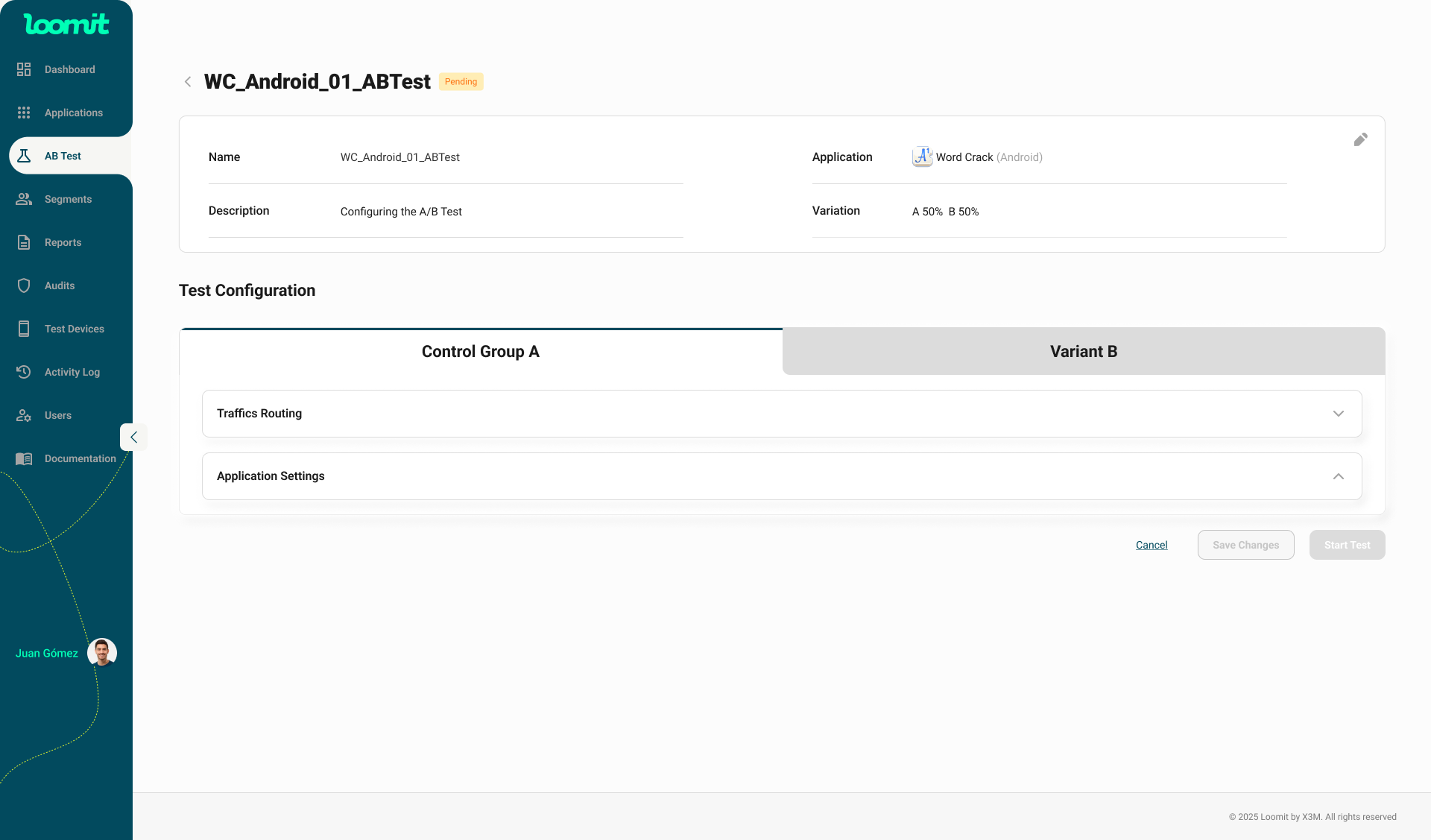Select the AB Test flask icon

click(24, 156)
